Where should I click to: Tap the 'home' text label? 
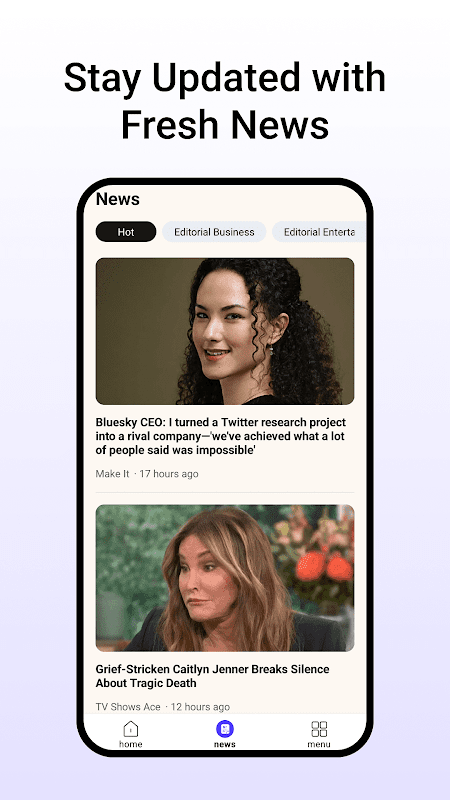point(131,744)
